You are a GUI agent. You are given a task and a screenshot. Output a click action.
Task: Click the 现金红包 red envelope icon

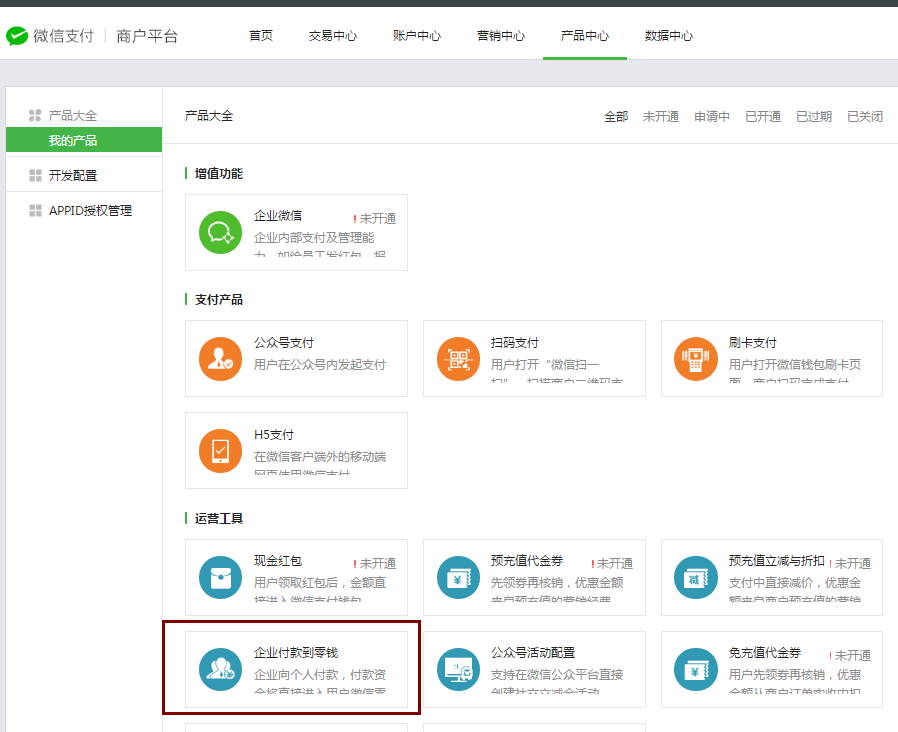click(220, 577)
